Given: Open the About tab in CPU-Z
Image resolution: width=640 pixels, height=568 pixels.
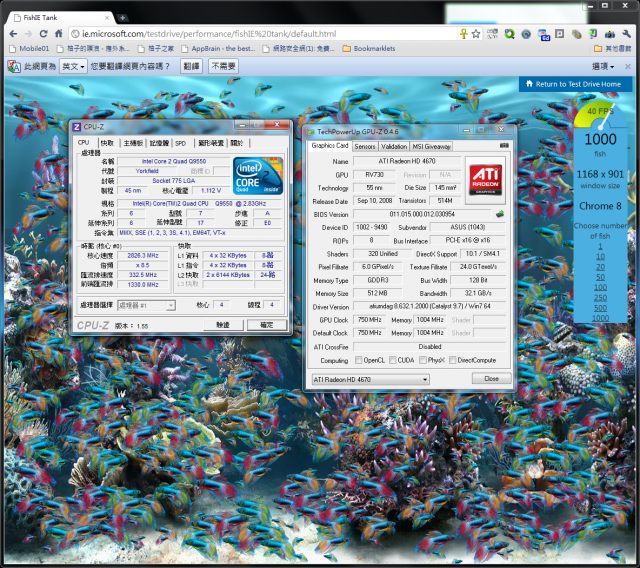Looking at the screenshot, I should 237,143.
